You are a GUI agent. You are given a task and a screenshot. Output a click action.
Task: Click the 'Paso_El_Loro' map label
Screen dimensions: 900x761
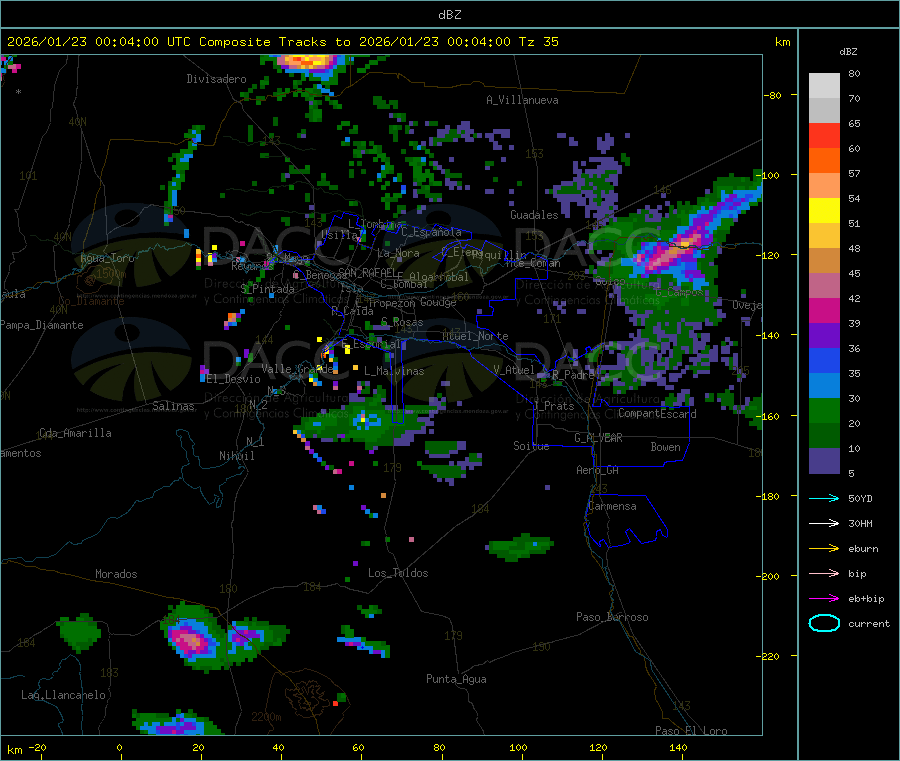pos(691,731)
